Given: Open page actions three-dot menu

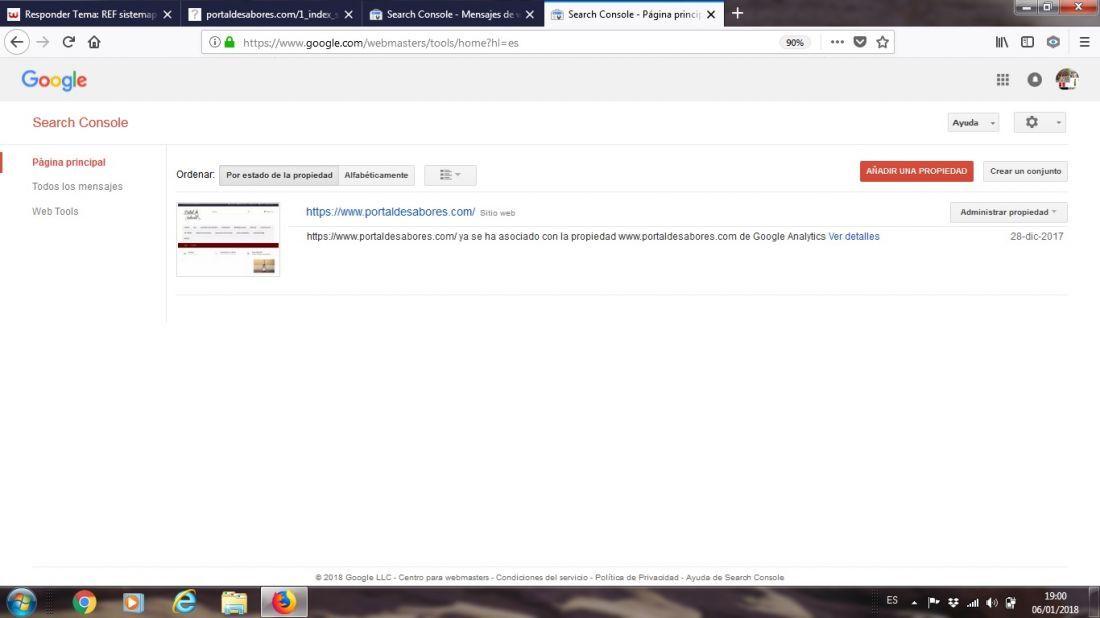Looking at the screenshot, I should click(x=837, y=42).
